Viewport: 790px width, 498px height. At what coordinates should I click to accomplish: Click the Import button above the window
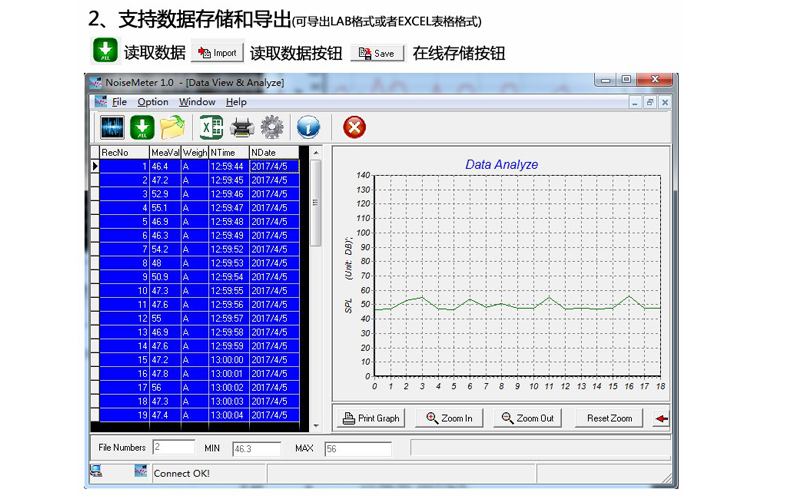(218, 52)
